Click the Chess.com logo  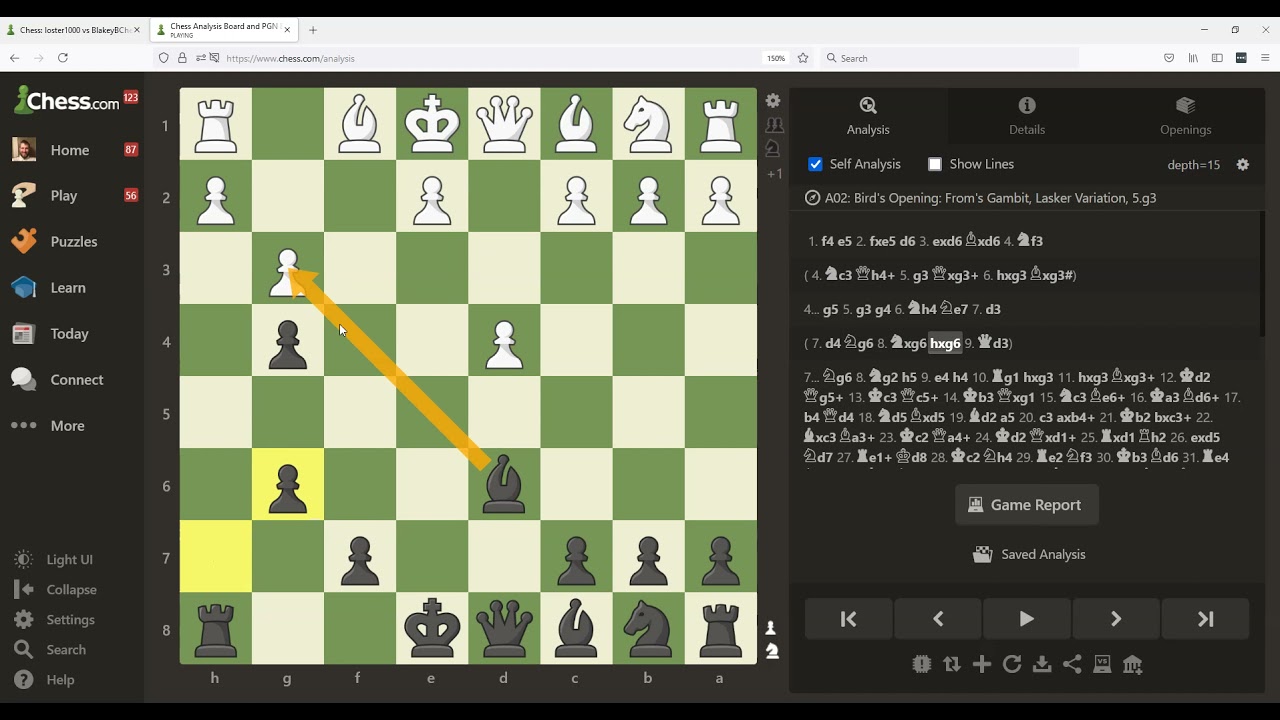67,100
